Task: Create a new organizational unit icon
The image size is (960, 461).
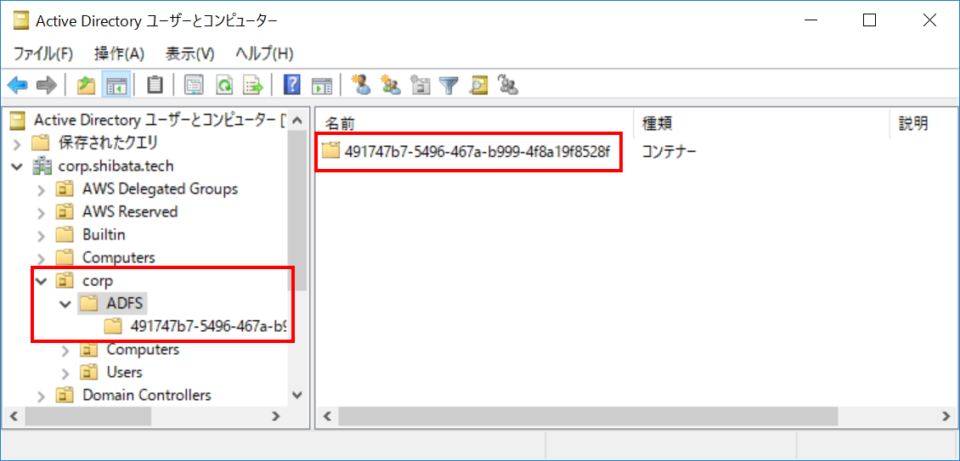Action: tap(420, 86)
